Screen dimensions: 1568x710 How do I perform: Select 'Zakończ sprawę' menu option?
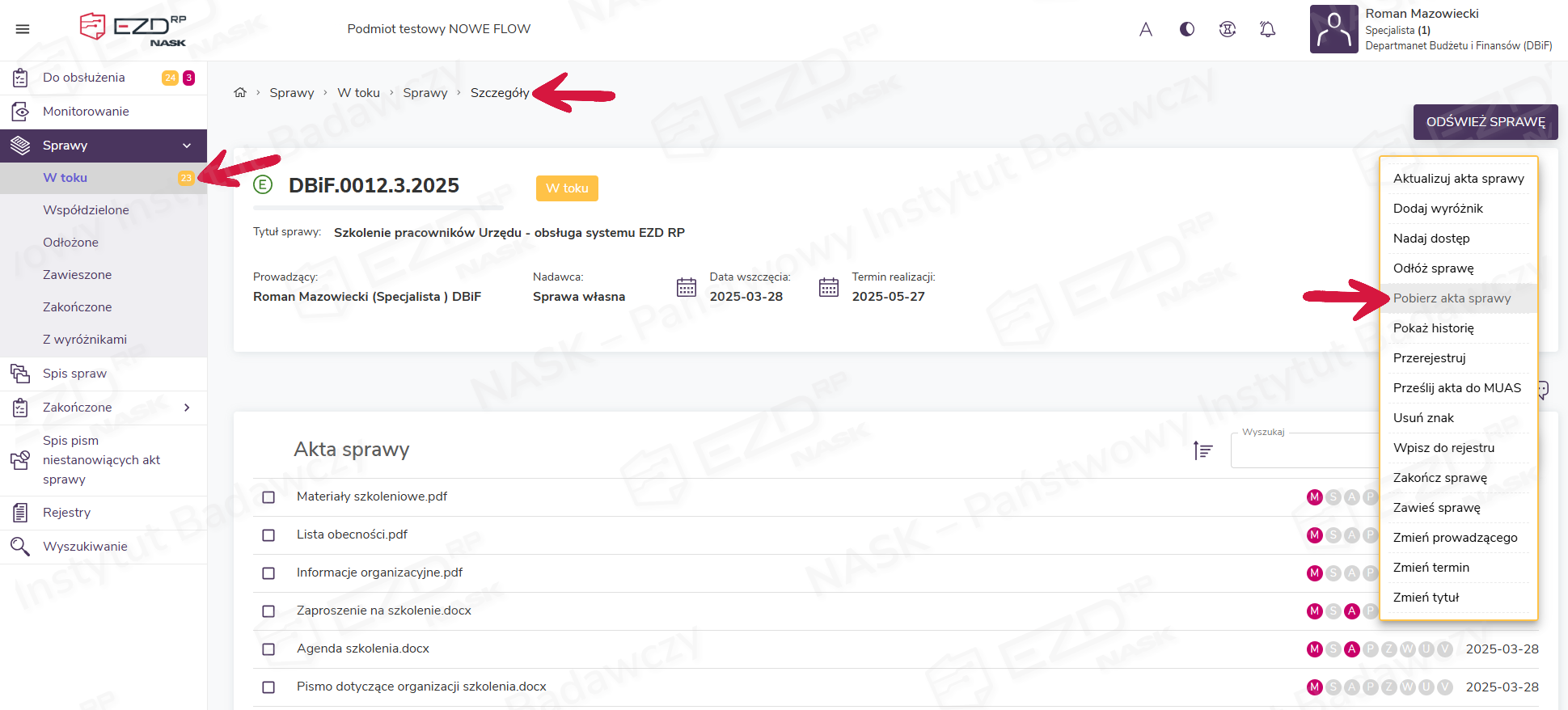coord(1439,478)
